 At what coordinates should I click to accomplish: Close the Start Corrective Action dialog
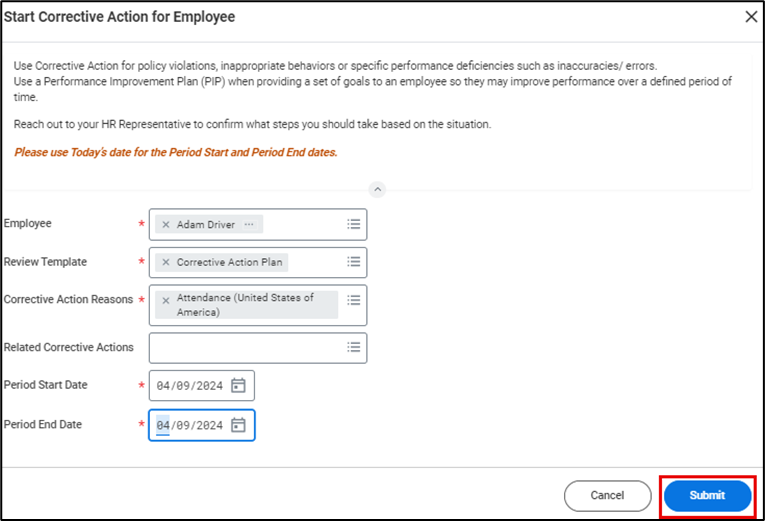751,16
